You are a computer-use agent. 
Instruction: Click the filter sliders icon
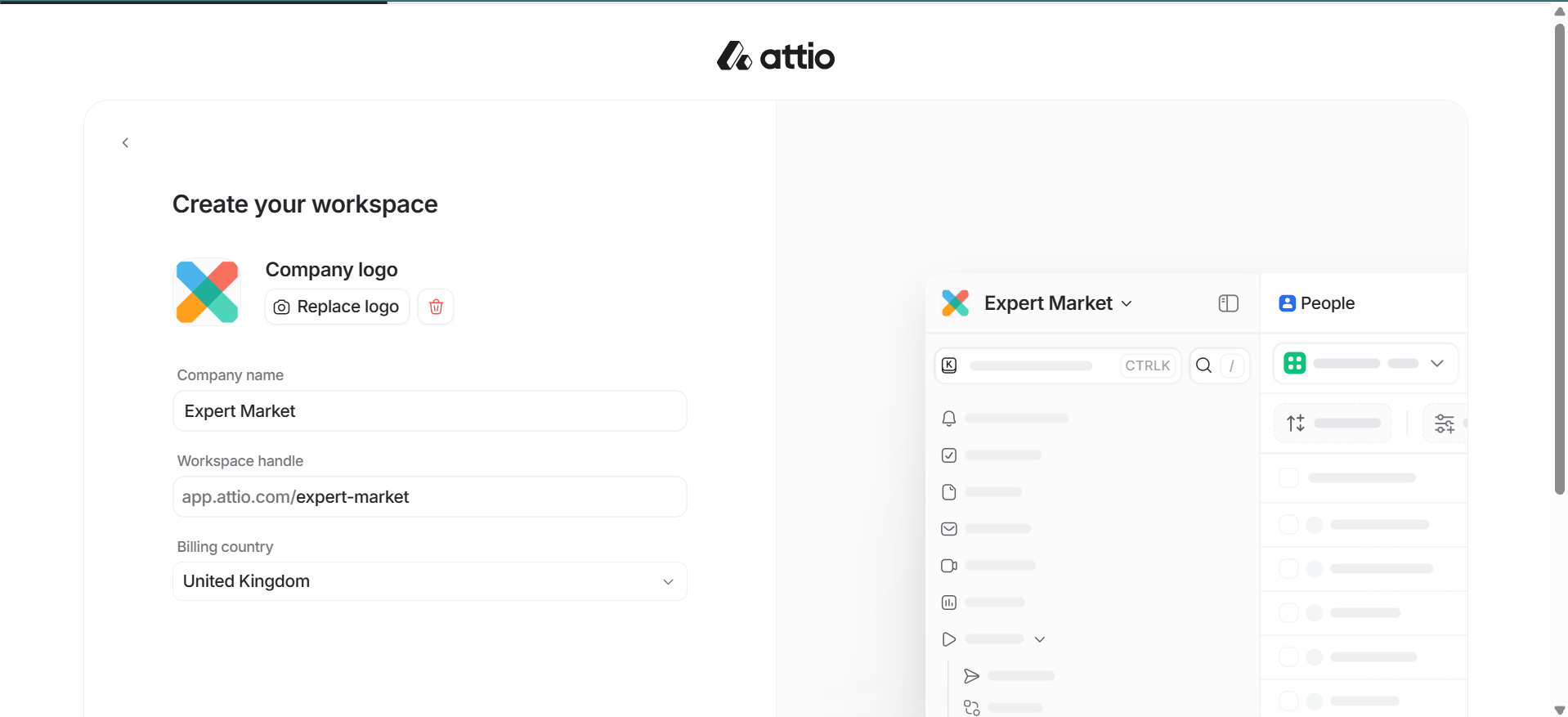pyautogui.click(x=1444, y=423)
